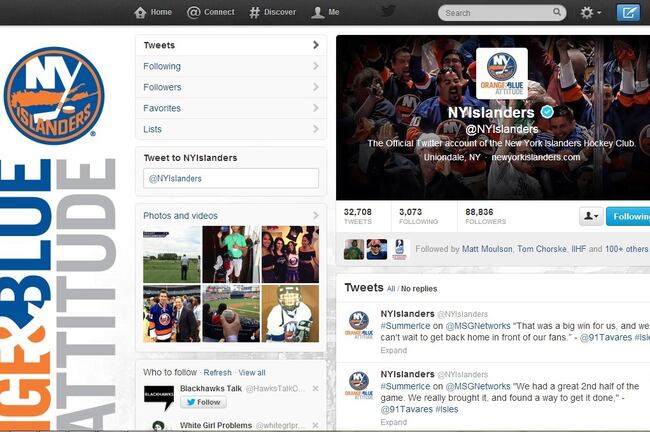
Task: Open @MSGNetworks mention in second tweet
Action: 478,386
